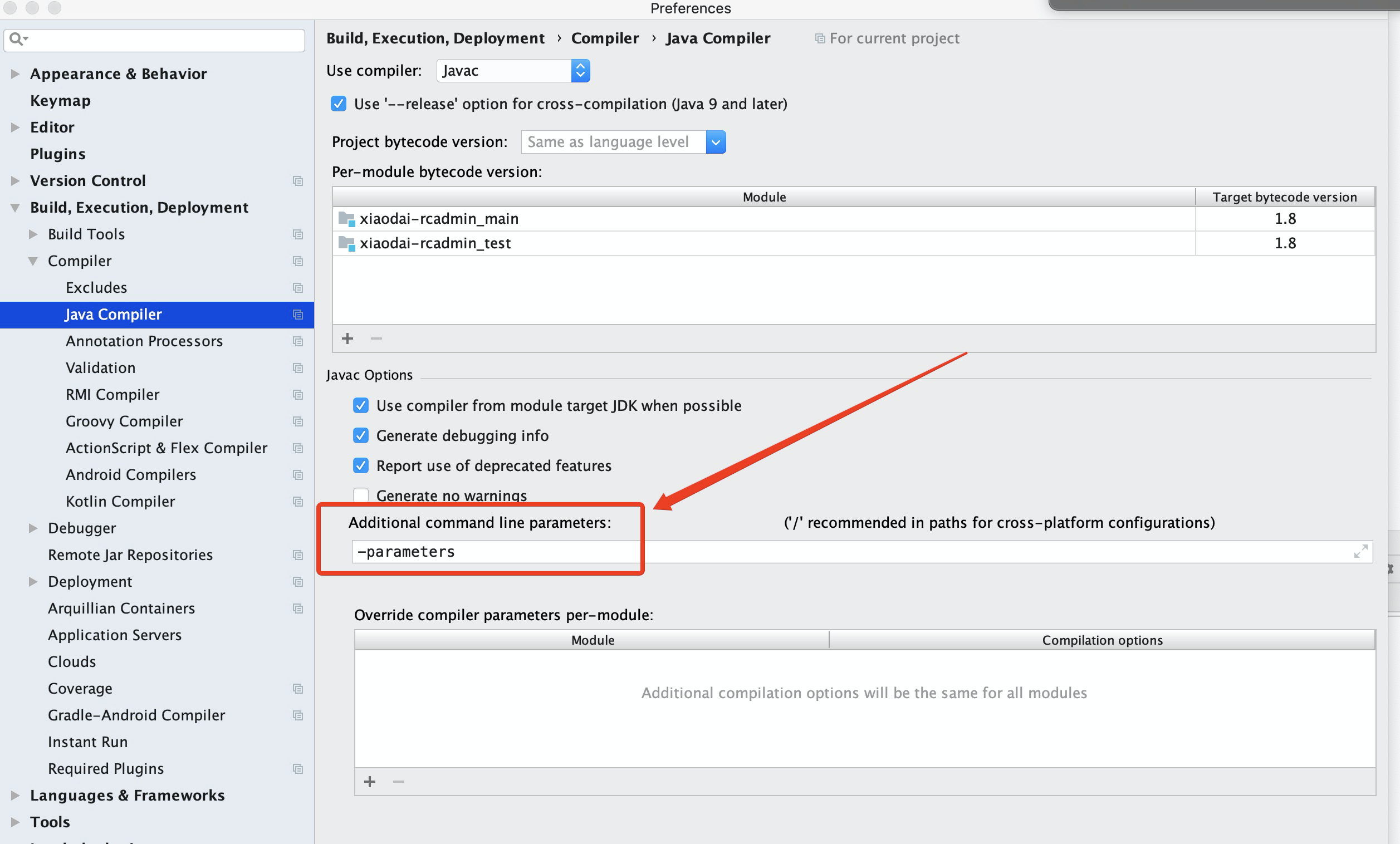Disable Generate debugging info option
This screenshot has height=844, width=1400.
coord(362,435)
